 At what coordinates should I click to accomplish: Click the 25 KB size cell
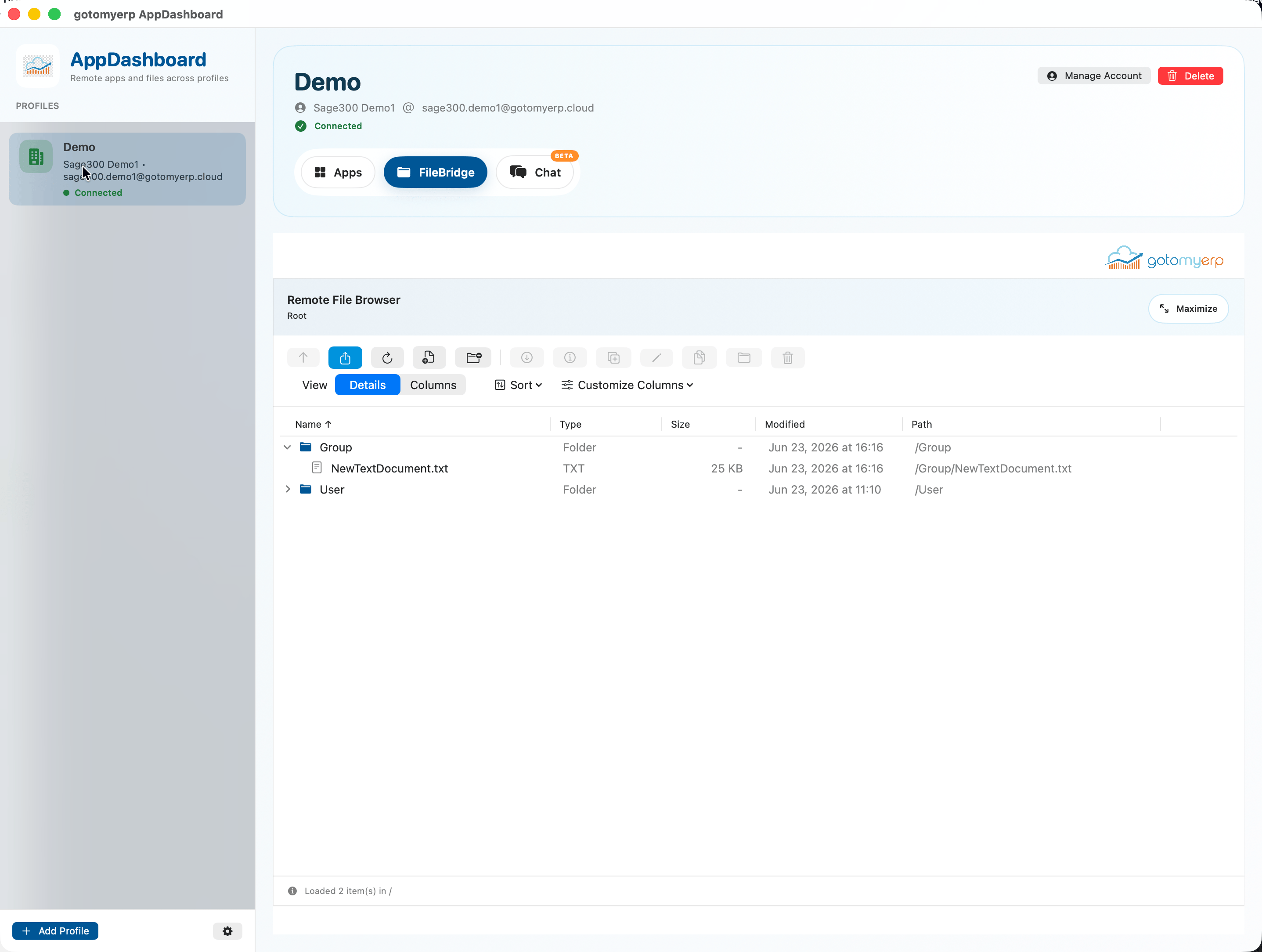[726, 468]
